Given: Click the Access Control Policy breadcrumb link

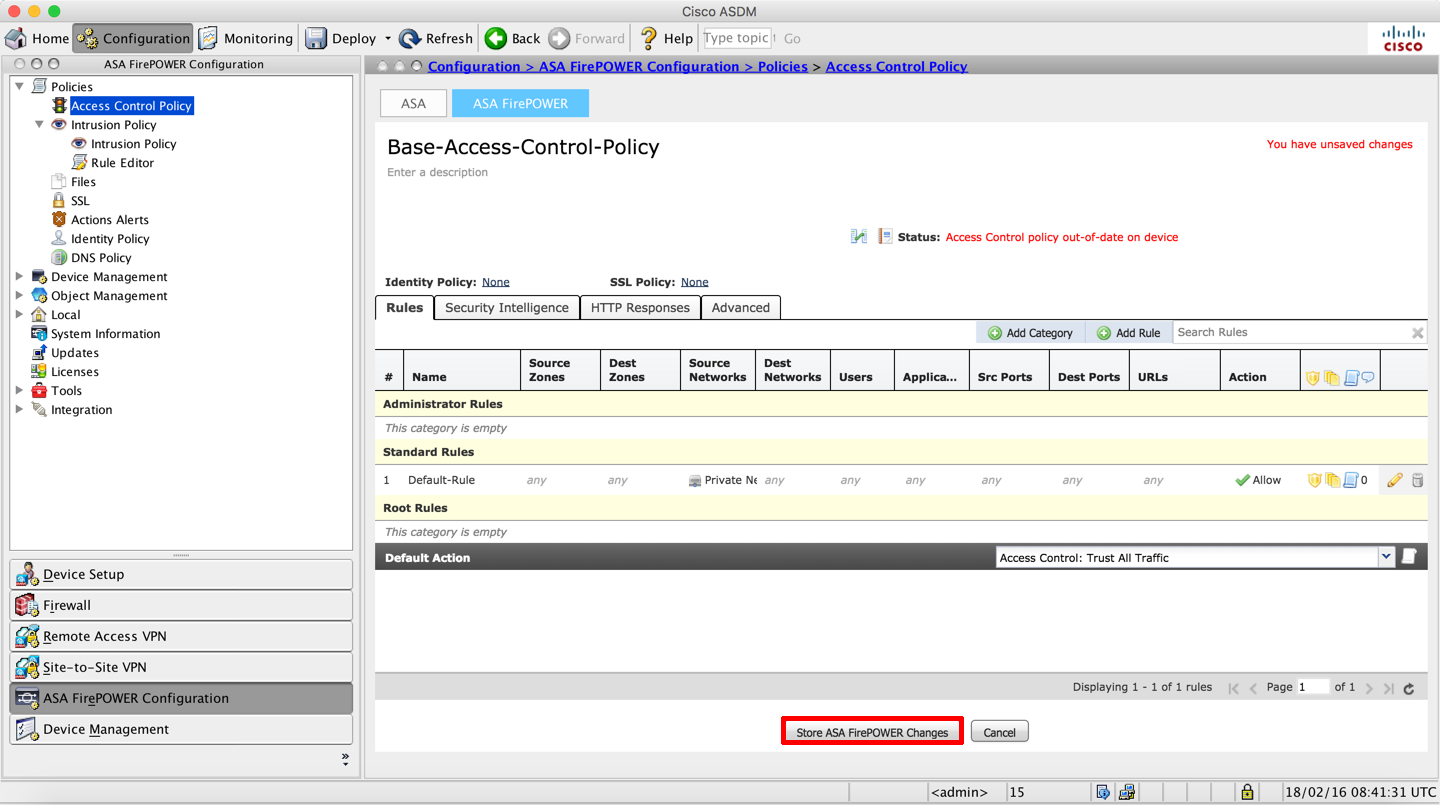Looking at the screenshot, I should pyautogui.click(x=897, y=66).
